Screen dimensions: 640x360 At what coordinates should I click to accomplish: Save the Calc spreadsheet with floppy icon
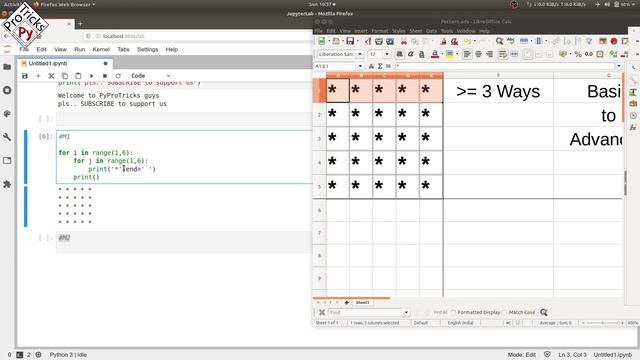pos(350,41)
